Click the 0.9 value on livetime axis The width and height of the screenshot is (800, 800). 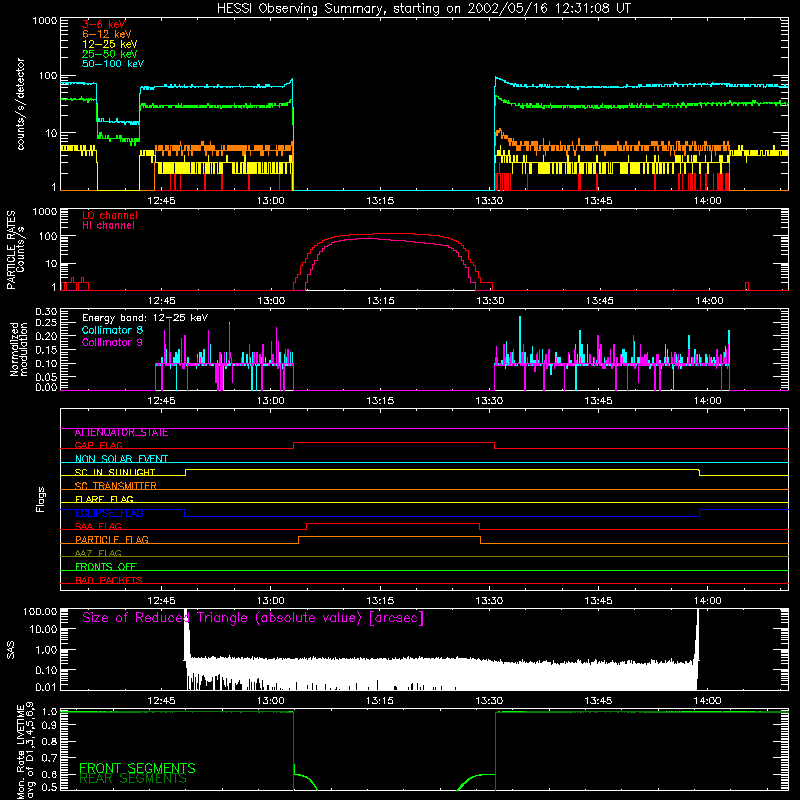tap(49, 726)
